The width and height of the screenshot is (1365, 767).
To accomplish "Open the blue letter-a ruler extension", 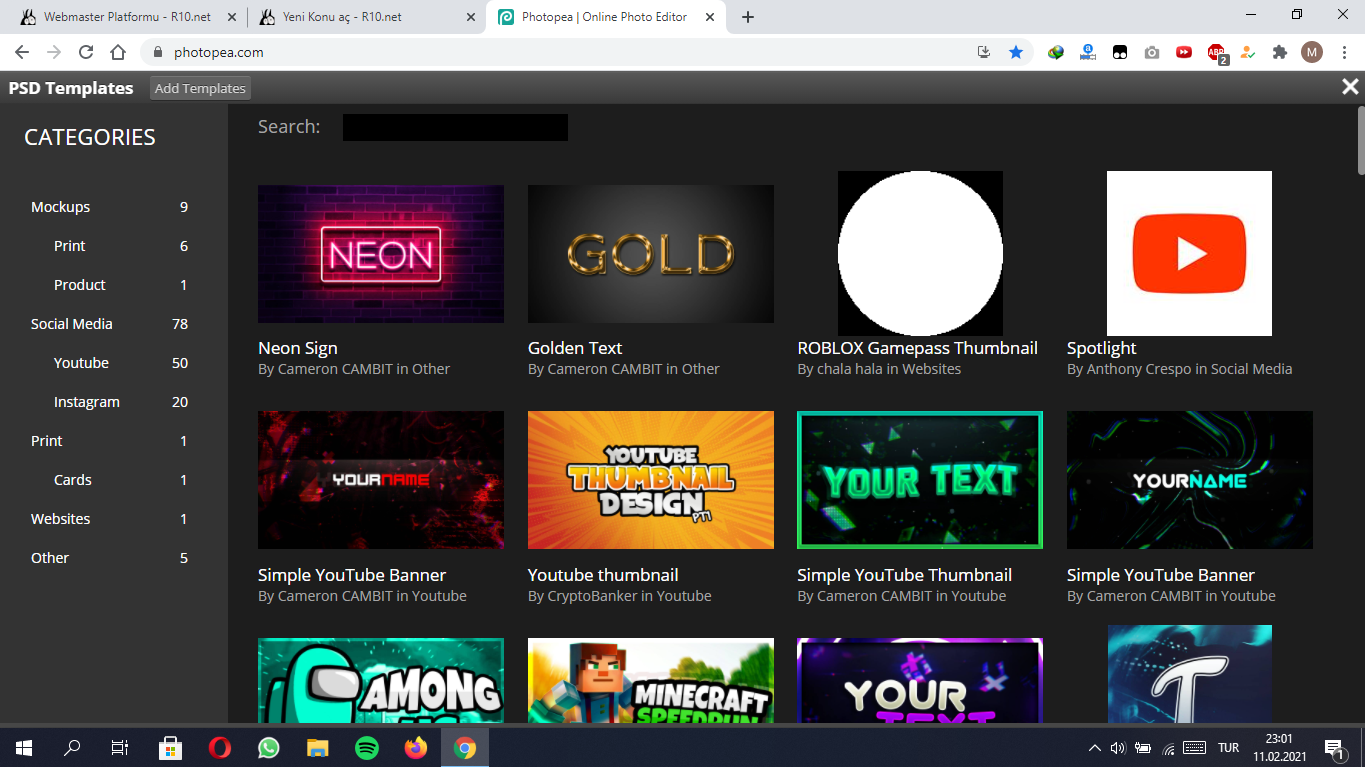I will click(x=1088, y=52).
